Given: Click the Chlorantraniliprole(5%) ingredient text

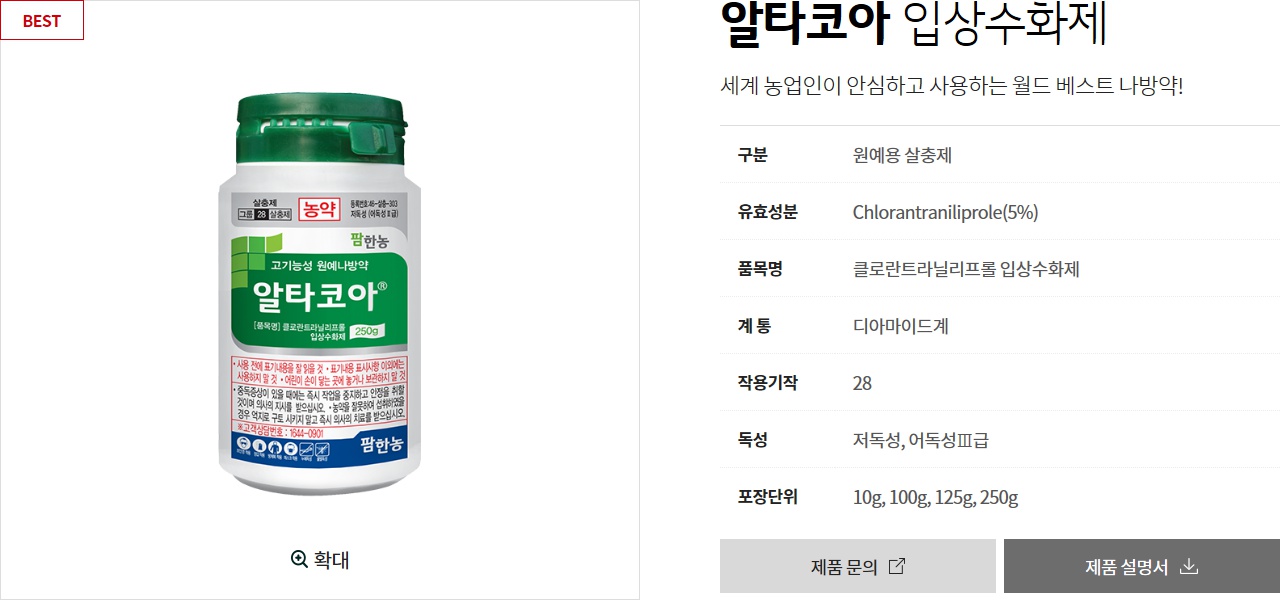Looking at the screenshot, I should point(945,212).
